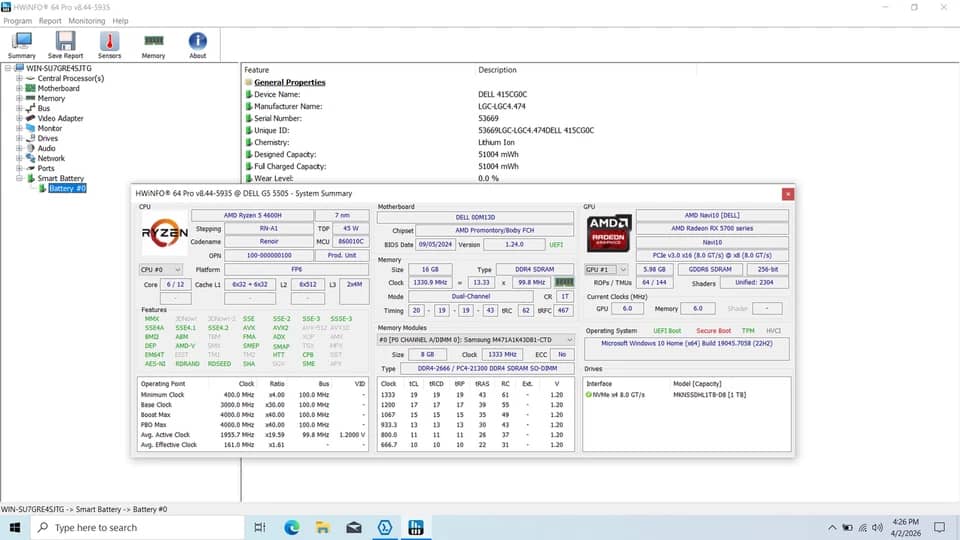Viewport: 960px width, 540px height.
Task: Expand the Memory tree node
Action: click(x=19, y=98)
